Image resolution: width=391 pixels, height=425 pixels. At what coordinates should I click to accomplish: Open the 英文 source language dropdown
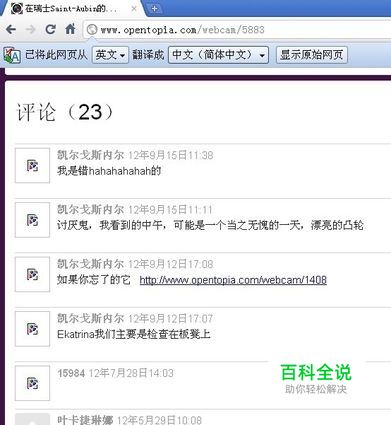click(110, 55)
